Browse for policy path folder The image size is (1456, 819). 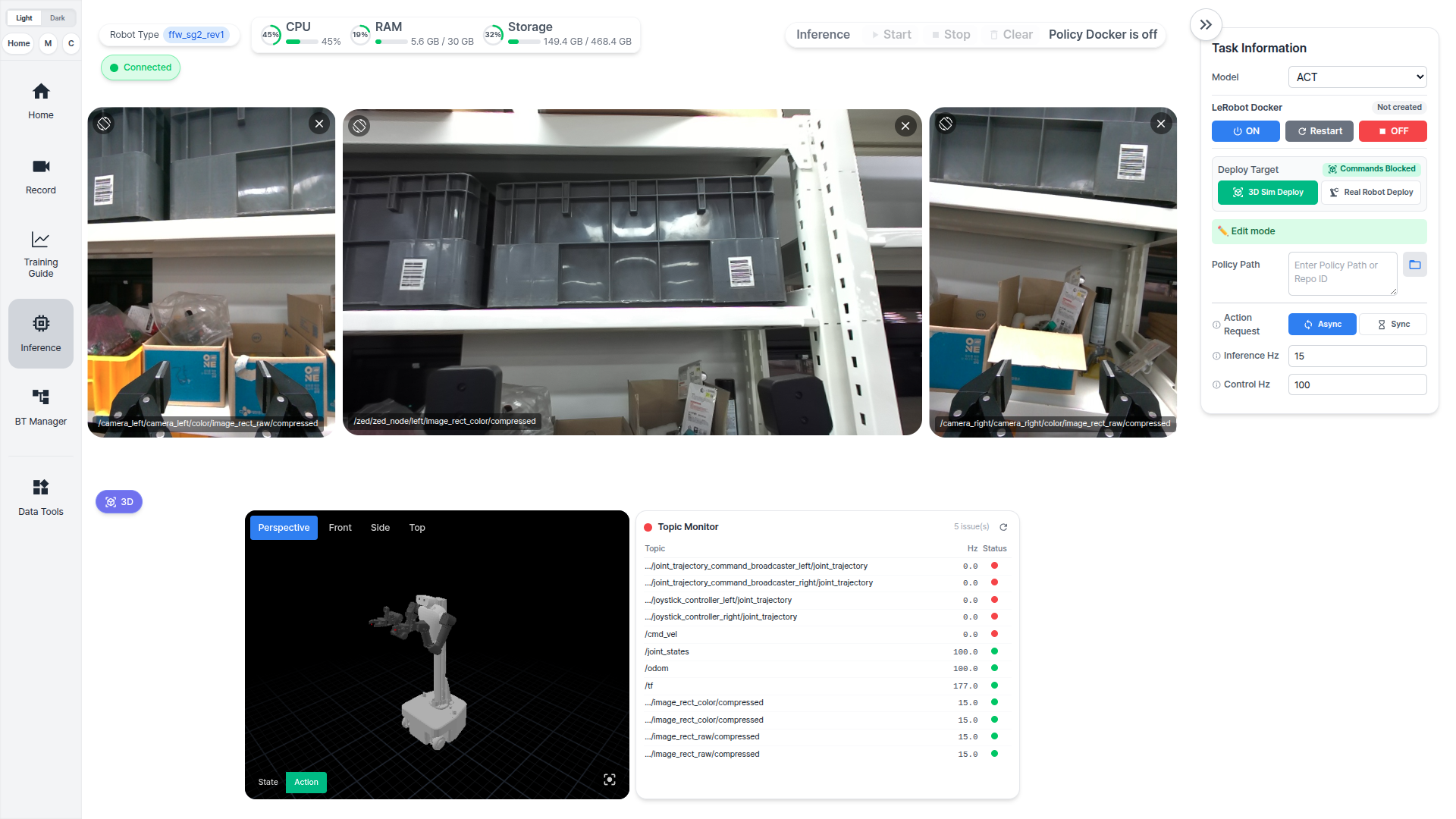[1415, 265]
